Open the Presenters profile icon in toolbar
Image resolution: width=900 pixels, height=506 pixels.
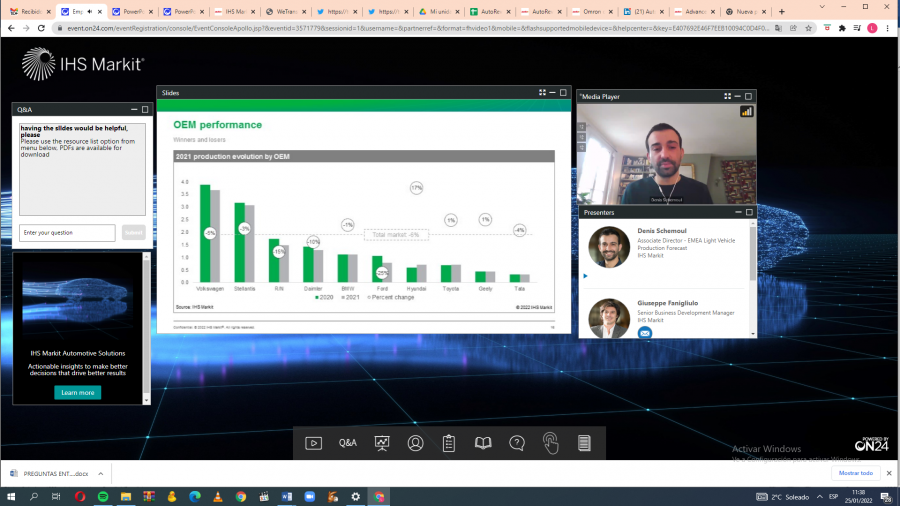[416, 443]
